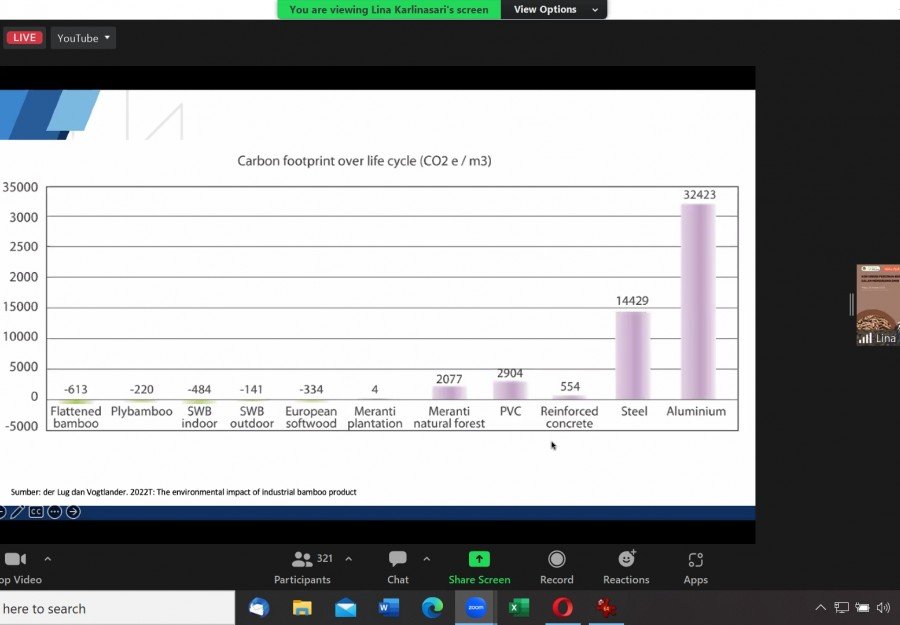Open Zoom Apps
This screenshot has height=625, width=900.
[x=696, y=567]
